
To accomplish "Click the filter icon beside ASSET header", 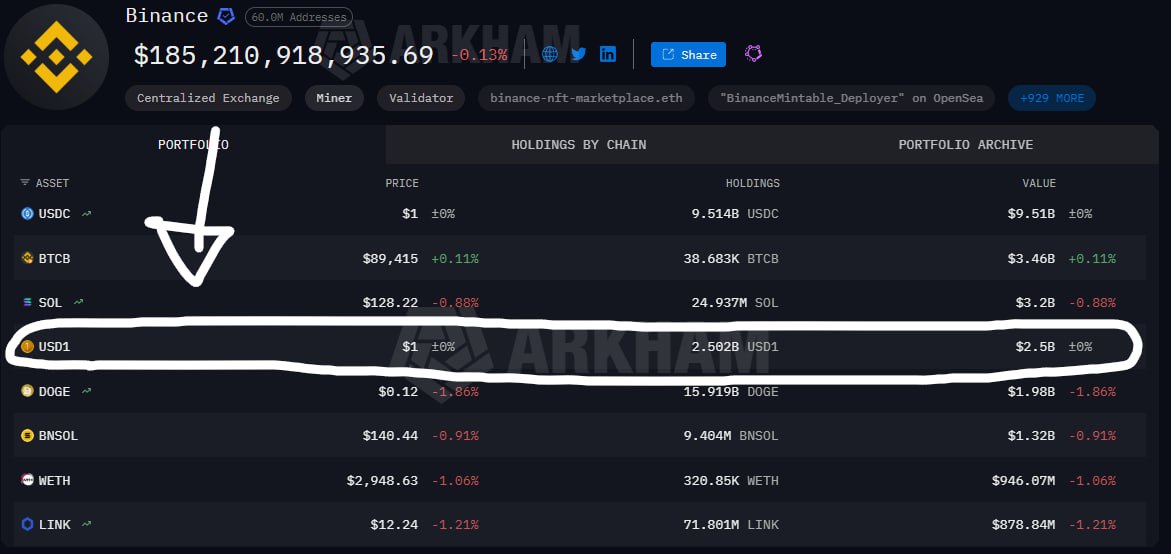I will tap(25, 183).
